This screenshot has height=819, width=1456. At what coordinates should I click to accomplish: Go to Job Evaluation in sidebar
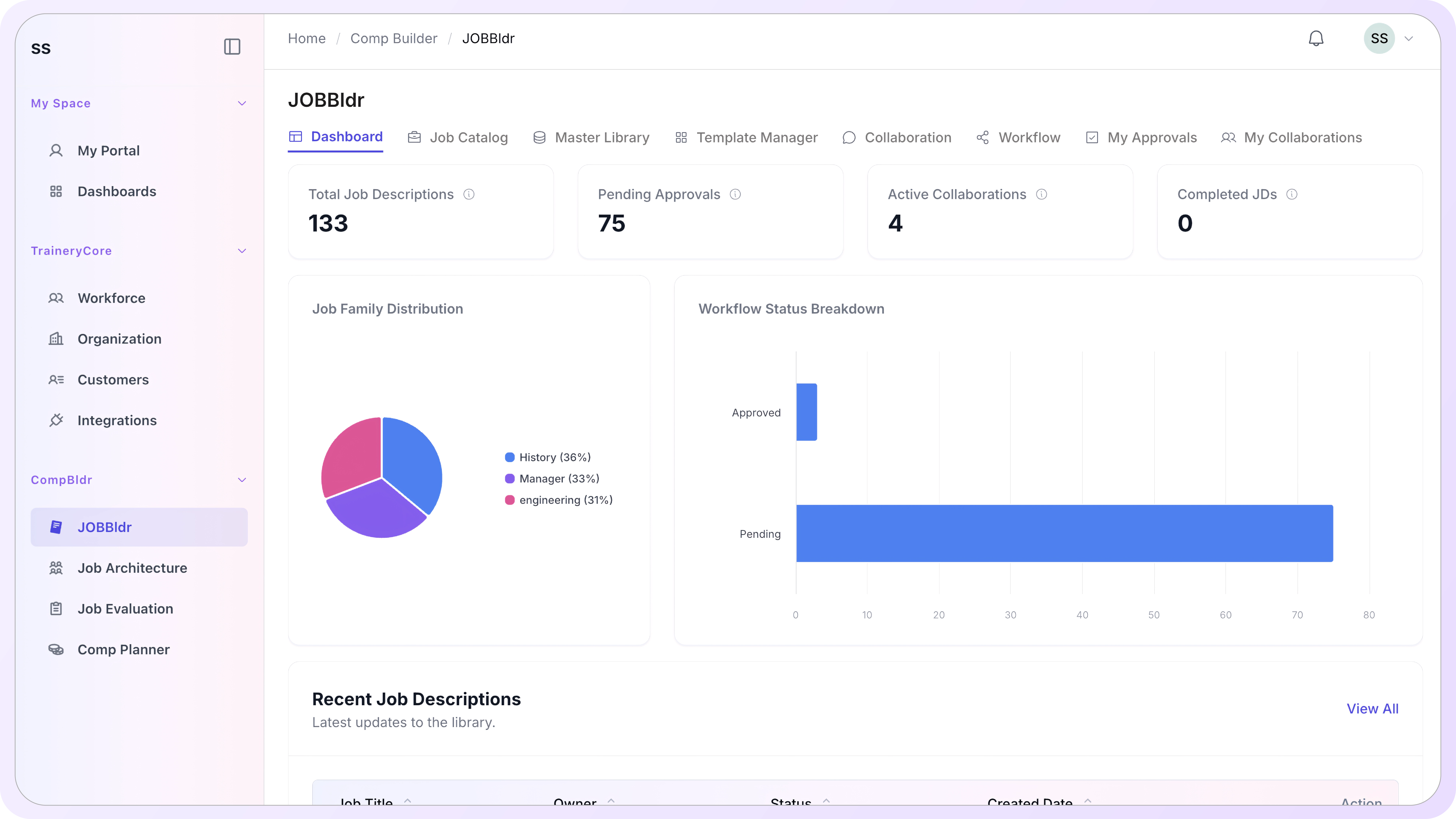pos(125,609)
